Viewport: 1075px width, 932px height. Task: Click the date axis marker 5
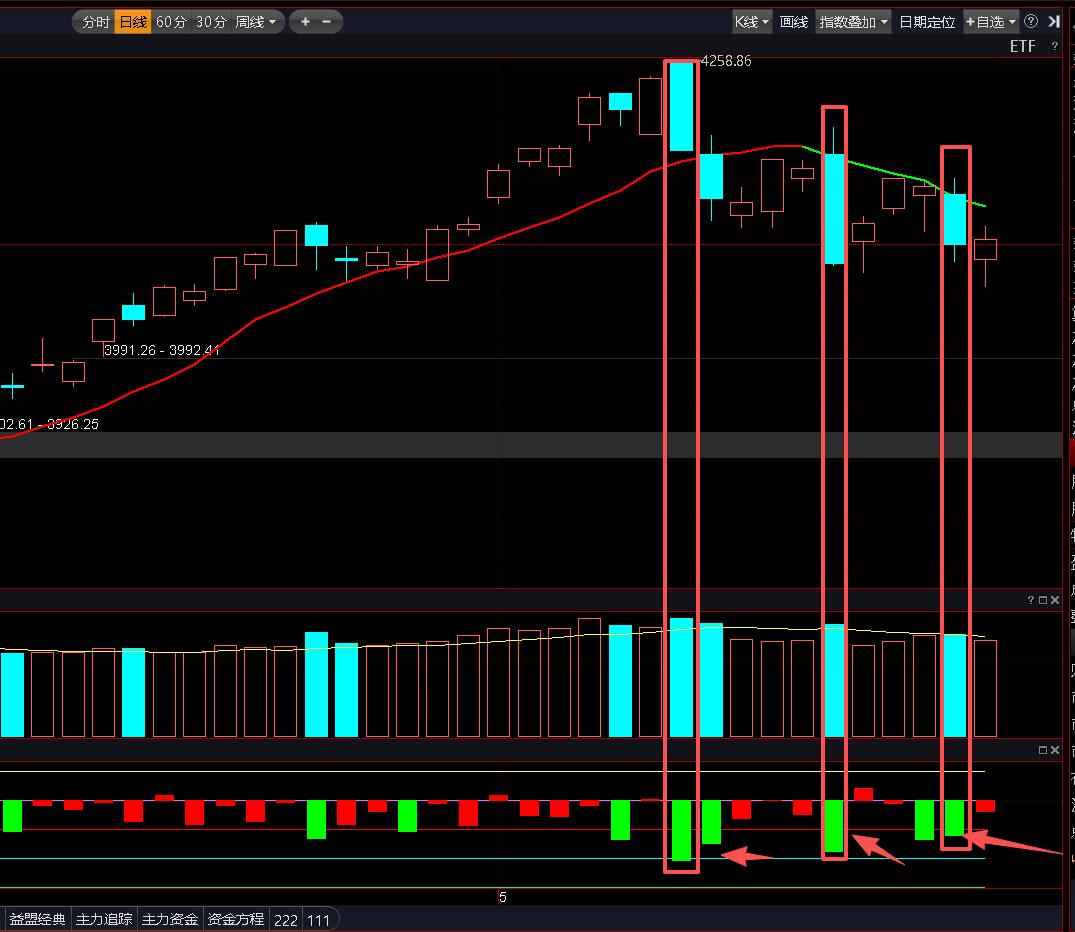(x=503, y=897)
